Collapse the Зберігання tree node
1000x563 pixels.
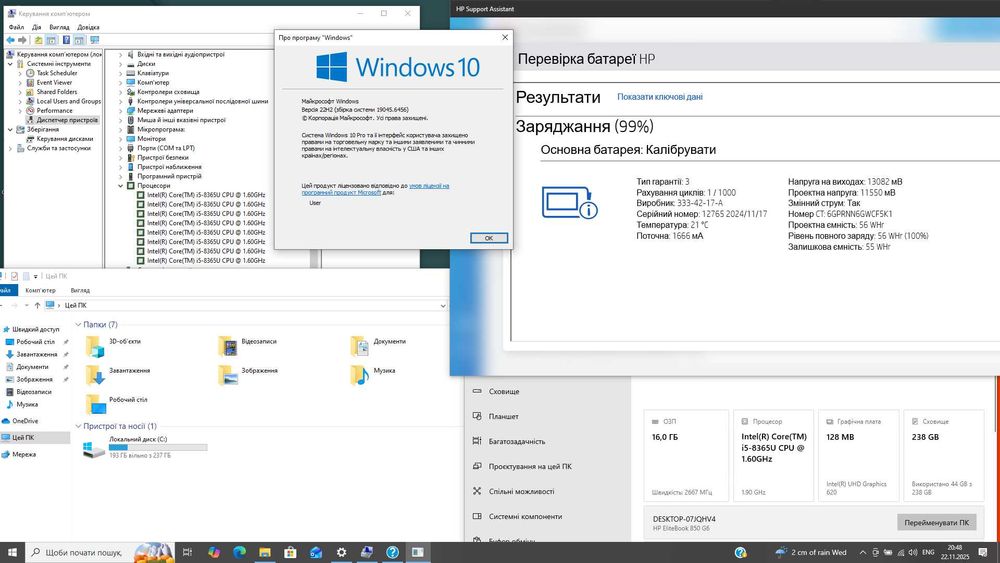[10, 129]
